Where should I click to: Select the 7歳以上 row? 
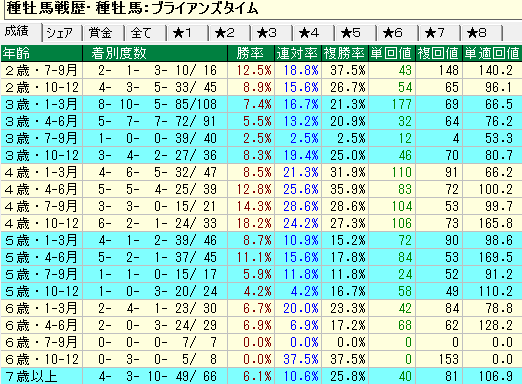(261, 376)
